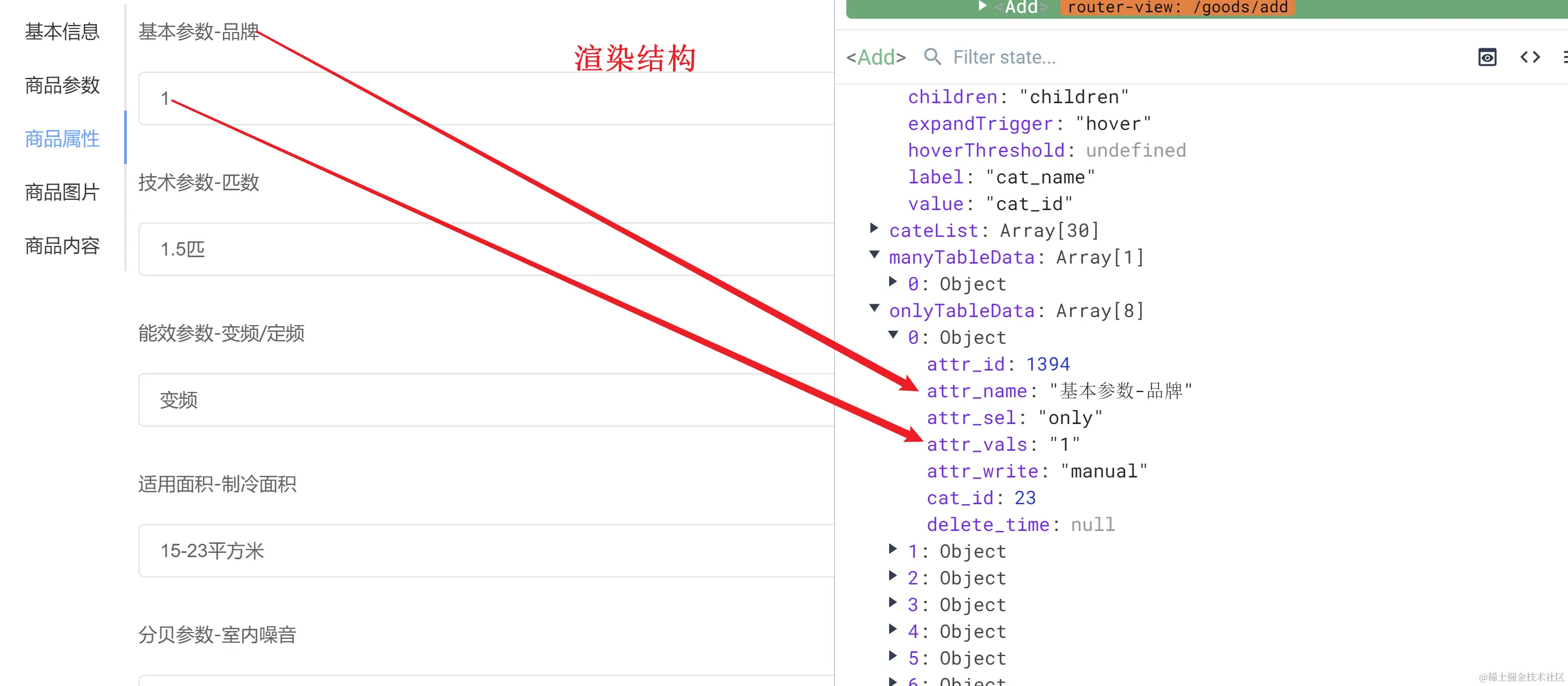Select the 商品图片 tab

point(62,192)
